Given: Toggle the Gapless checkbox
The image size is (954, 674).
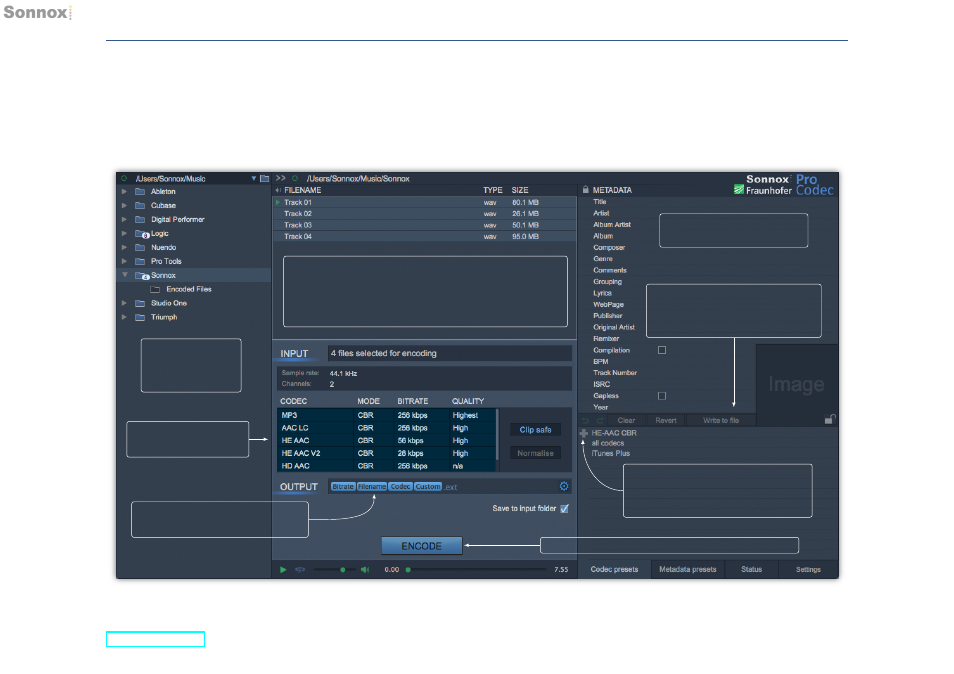Looking at the screenshot, I should 662,395.
